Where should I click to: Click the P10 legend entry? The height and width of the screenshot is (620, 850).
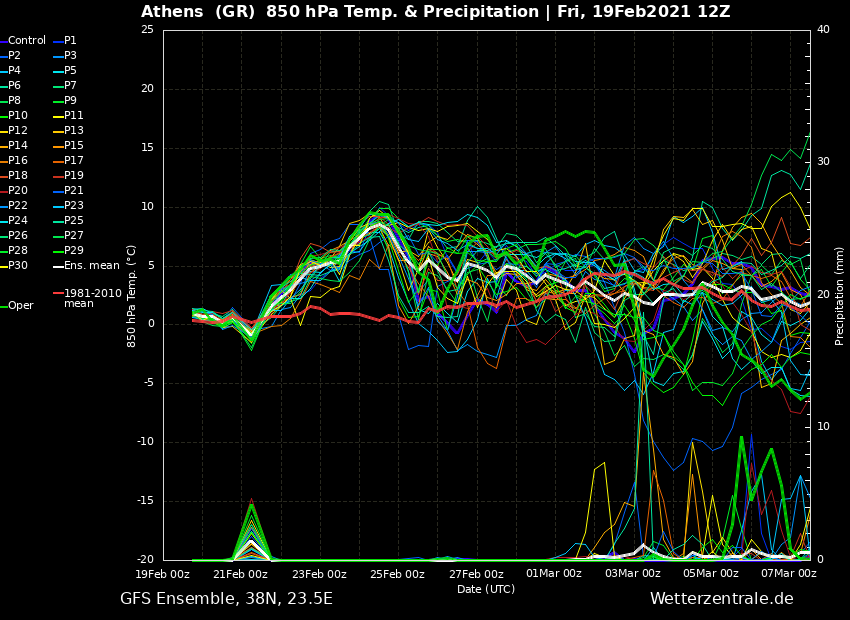point(18,116)
